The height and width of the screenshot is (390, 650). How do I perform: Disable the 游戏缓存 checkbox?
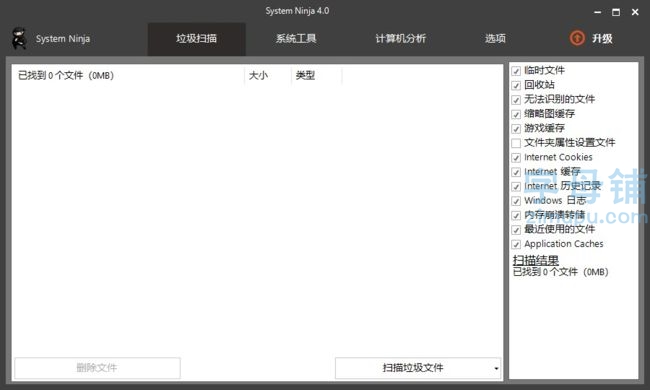pyautogui.click(x=516, y=129)
